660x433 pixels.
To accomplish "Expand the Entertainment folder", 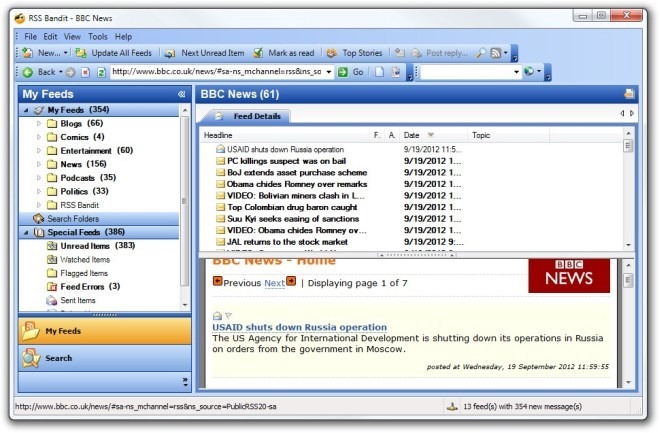I will [39, 151].
